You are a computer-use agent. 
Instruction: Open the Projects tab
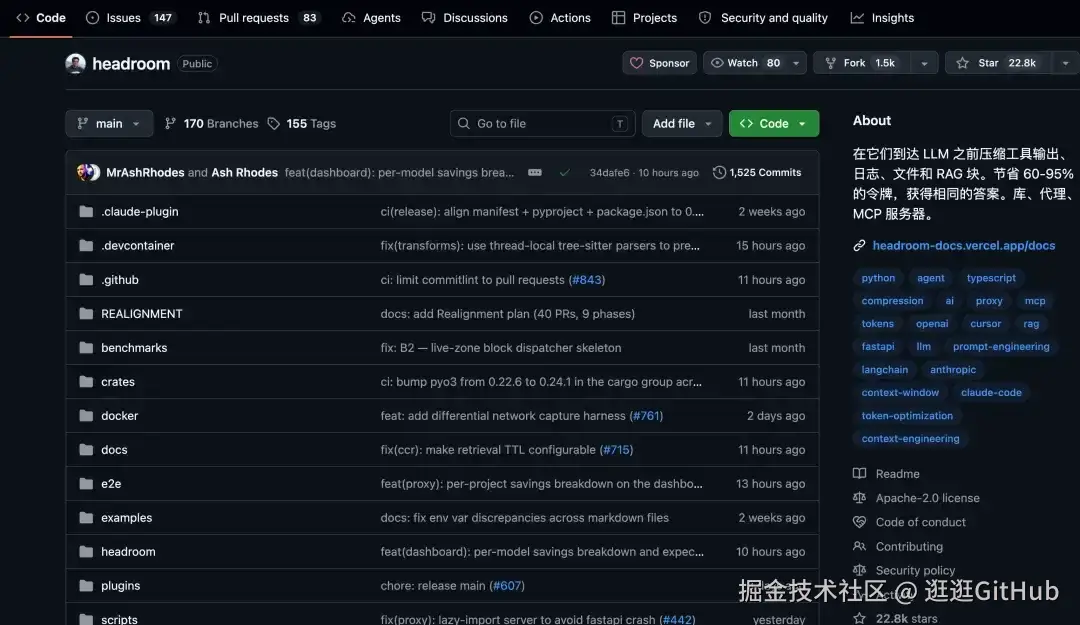[645, 18]
